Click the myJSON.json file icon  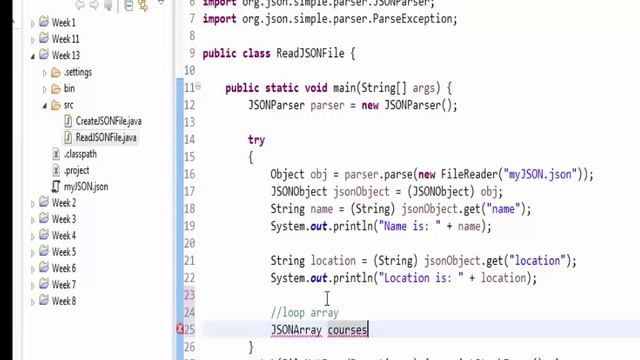coord(56,187)
